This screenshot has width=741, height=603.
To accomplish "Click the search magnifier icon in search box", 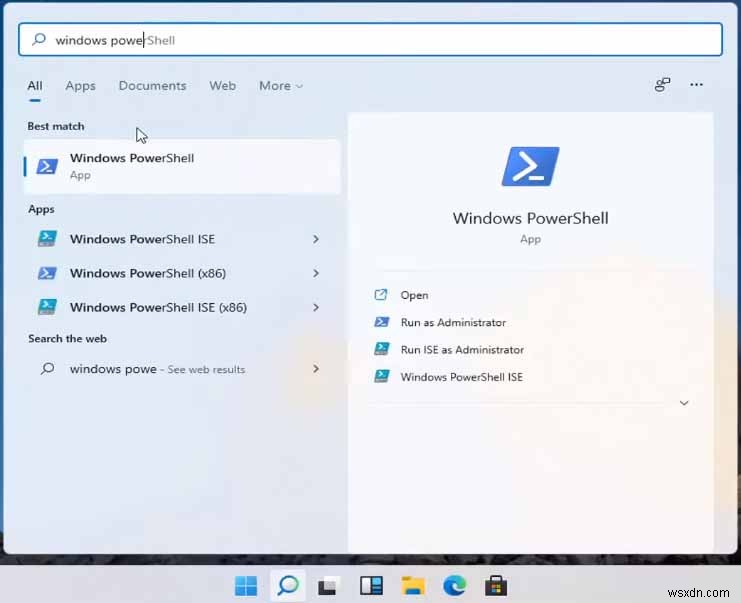I will [x=39, y=39].
